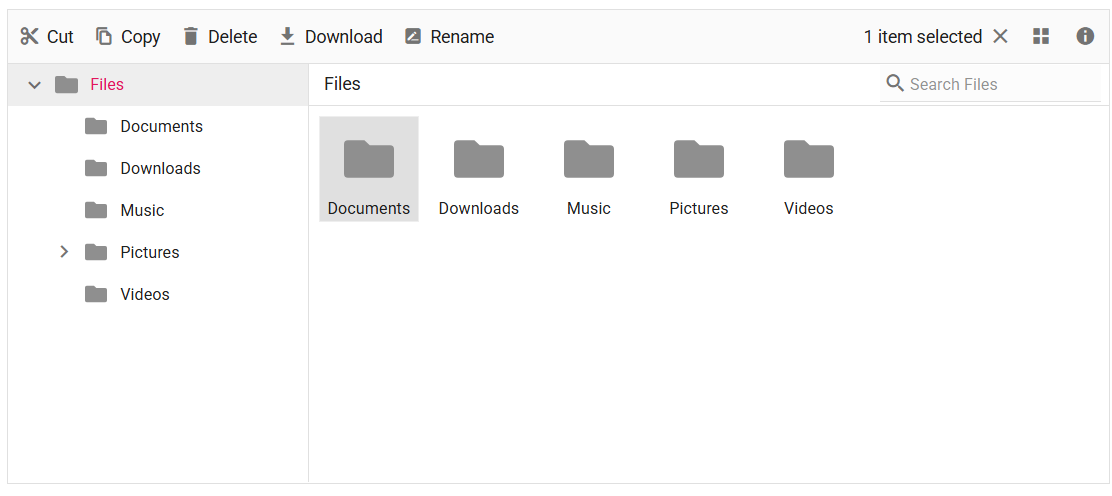Image resolution: width=1112 pixels, height=496 pixels.
Task: Select the Music folder in grid
Action: (x=589, y=170)
